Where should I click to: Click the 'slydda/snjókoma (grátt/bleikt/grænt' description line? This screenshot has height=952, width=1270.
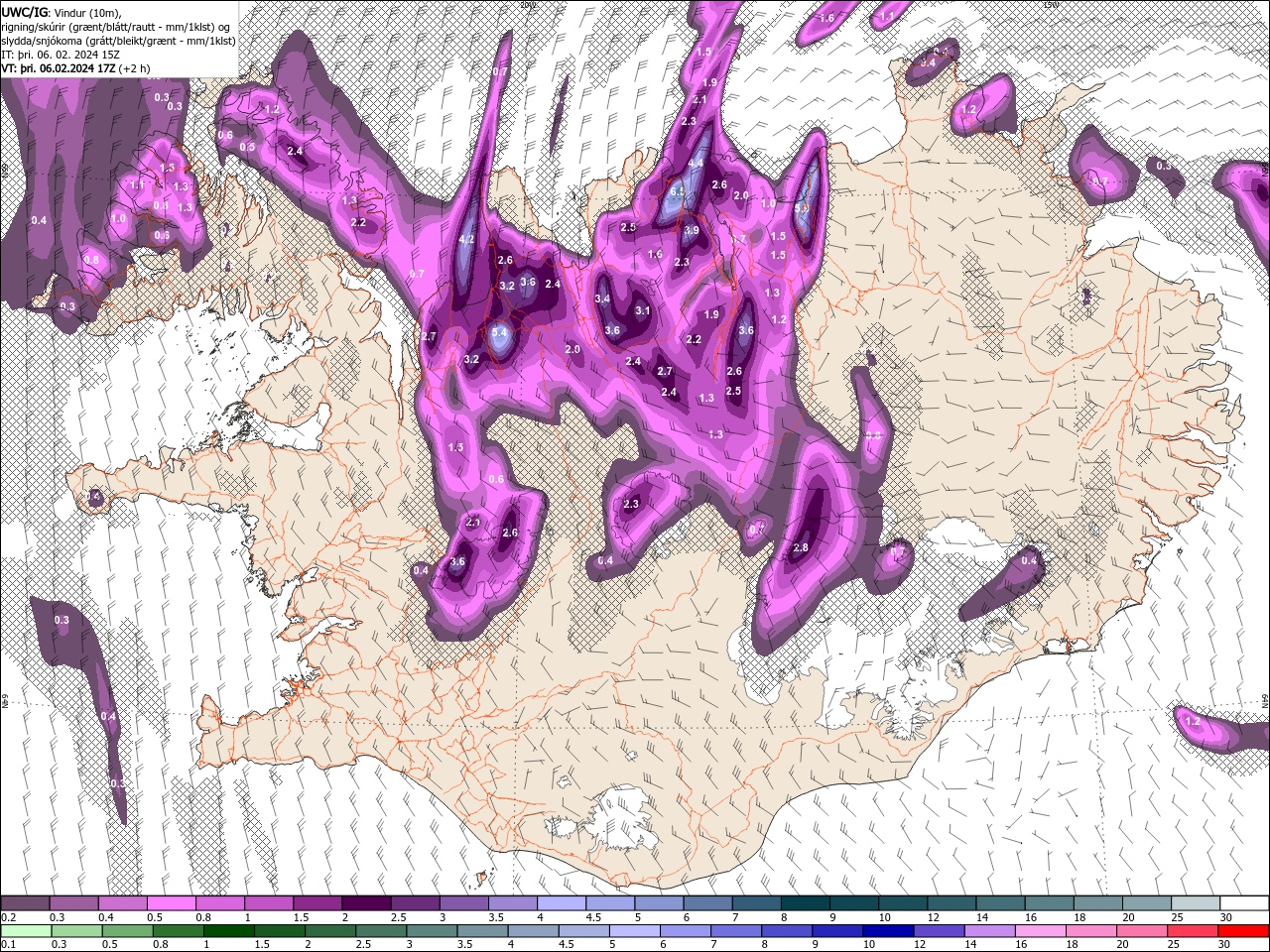pyautogui.click(x=118, y=41)
